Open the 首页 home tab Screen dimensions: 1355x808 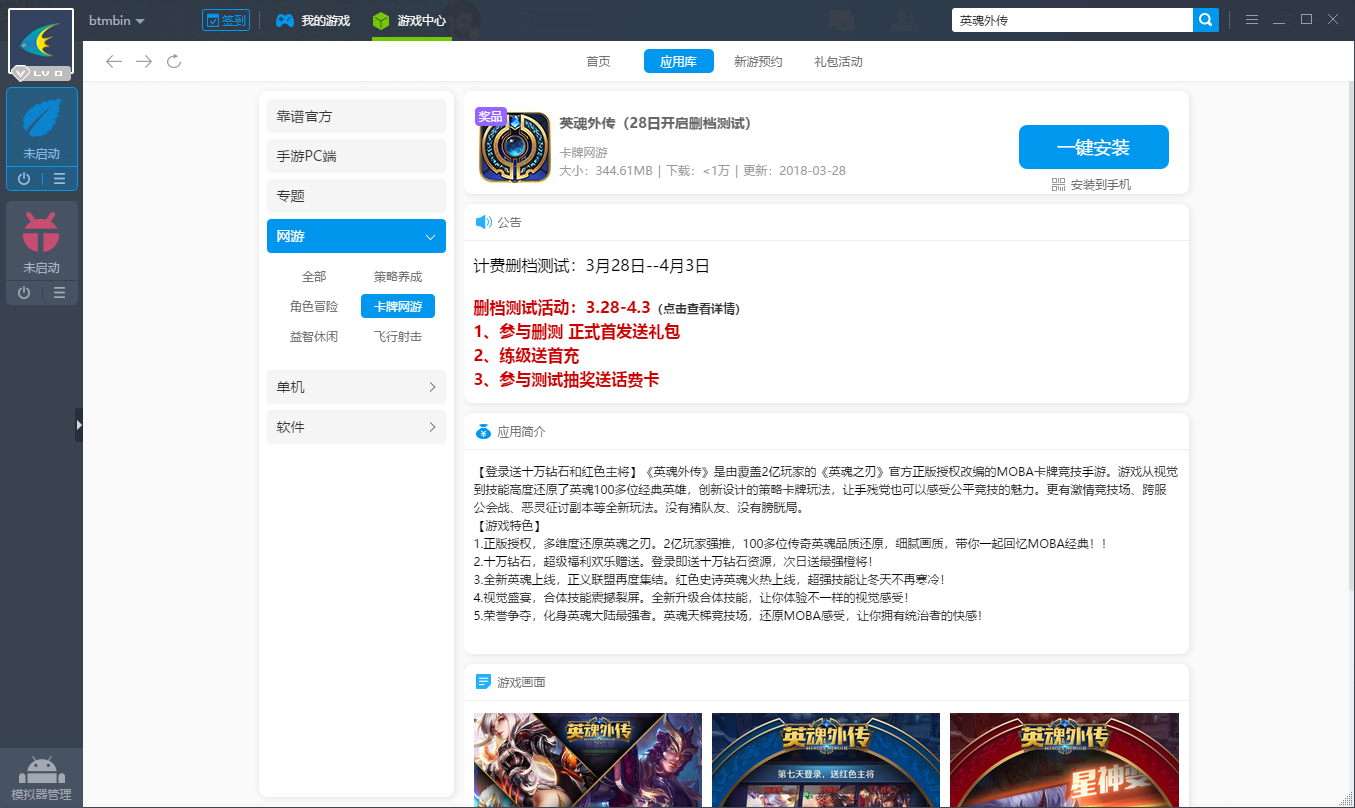pos(598,61)
